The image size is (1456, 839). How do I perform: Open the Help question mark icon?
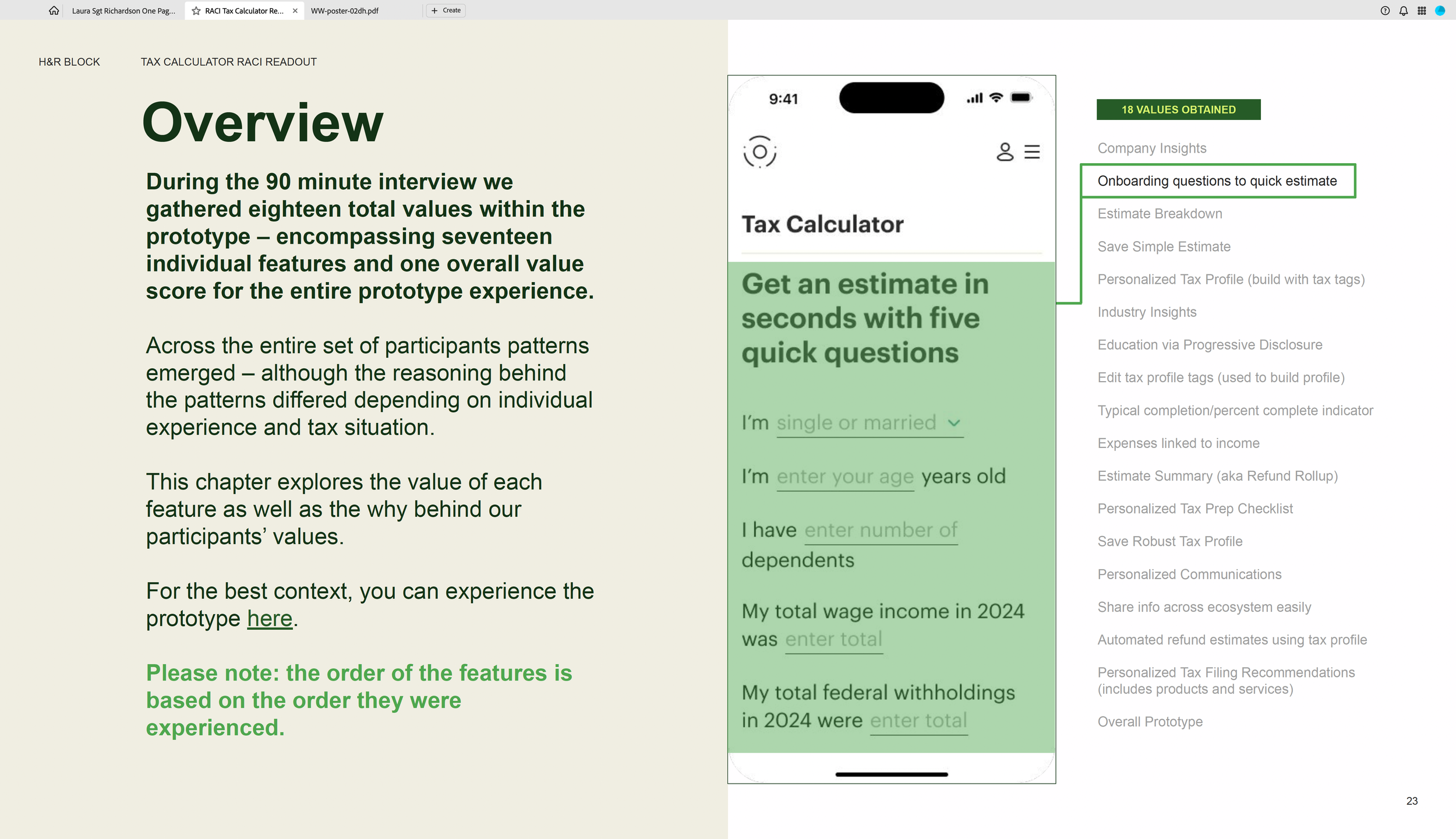tap(1385, 10)
